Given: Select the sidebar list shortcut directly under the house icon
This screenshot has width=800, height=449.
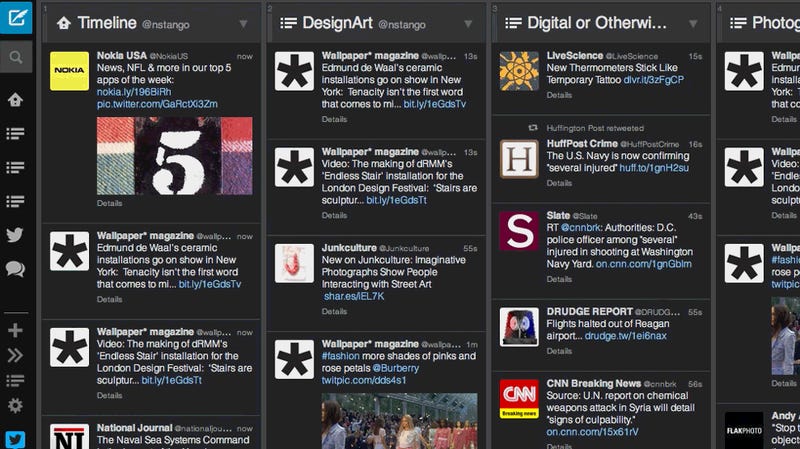Looking at the screenshot, I should (x=15, y=134).
